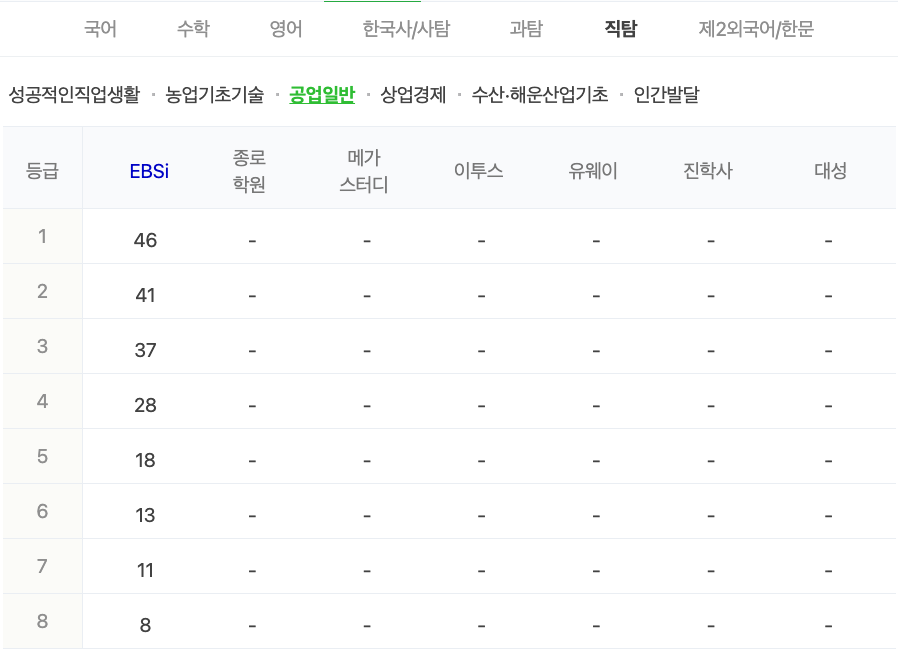
Task: Click the highlighted 공업일반 subject
Action: tap(320, 95)
